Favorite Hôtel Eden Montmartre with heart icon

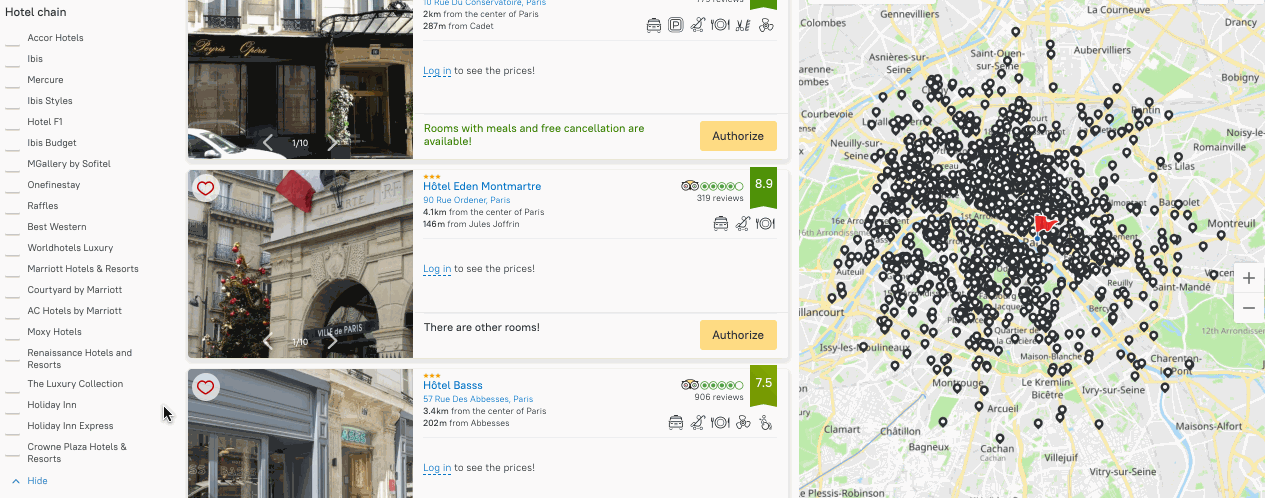[x=205, y=188]
